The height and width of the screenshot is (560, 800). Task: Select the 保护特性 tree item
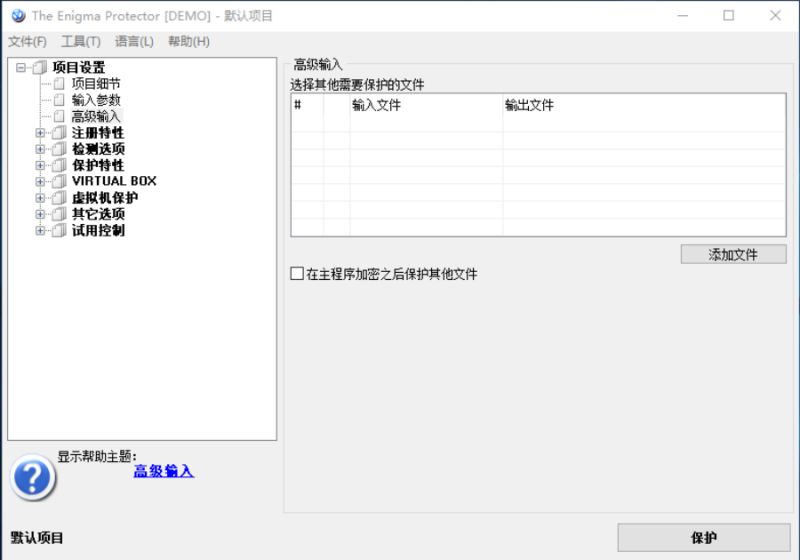(98, 165)
